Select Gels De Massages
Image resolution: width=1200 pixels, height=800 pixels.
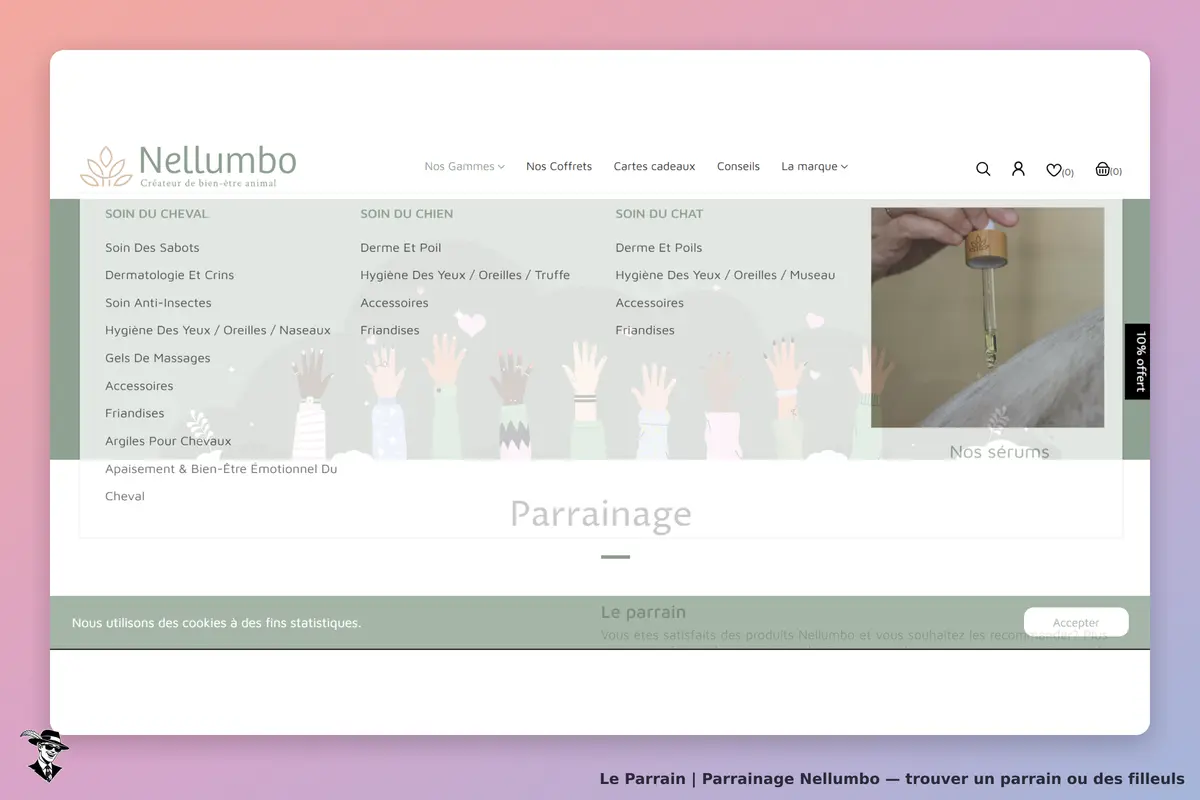click(158, 358)
